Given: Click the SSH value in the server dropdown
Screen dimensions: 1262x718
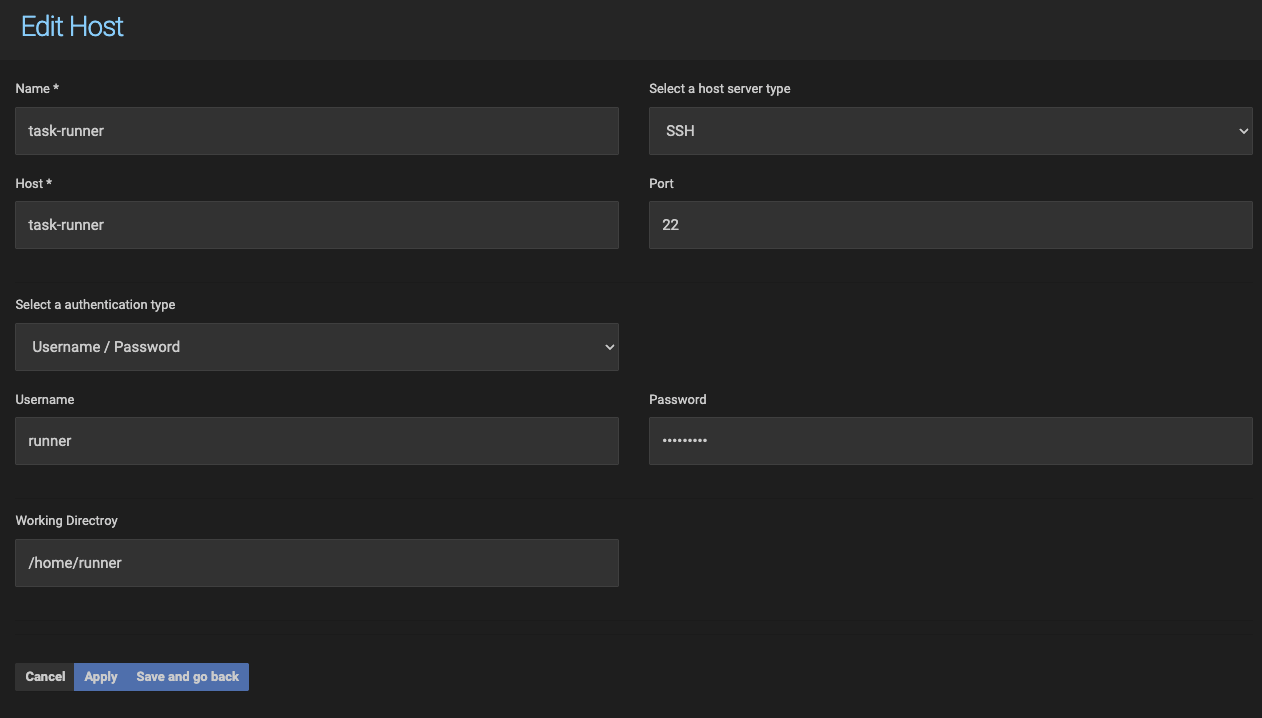Looking at the screenshot, I should coord(679,130).
